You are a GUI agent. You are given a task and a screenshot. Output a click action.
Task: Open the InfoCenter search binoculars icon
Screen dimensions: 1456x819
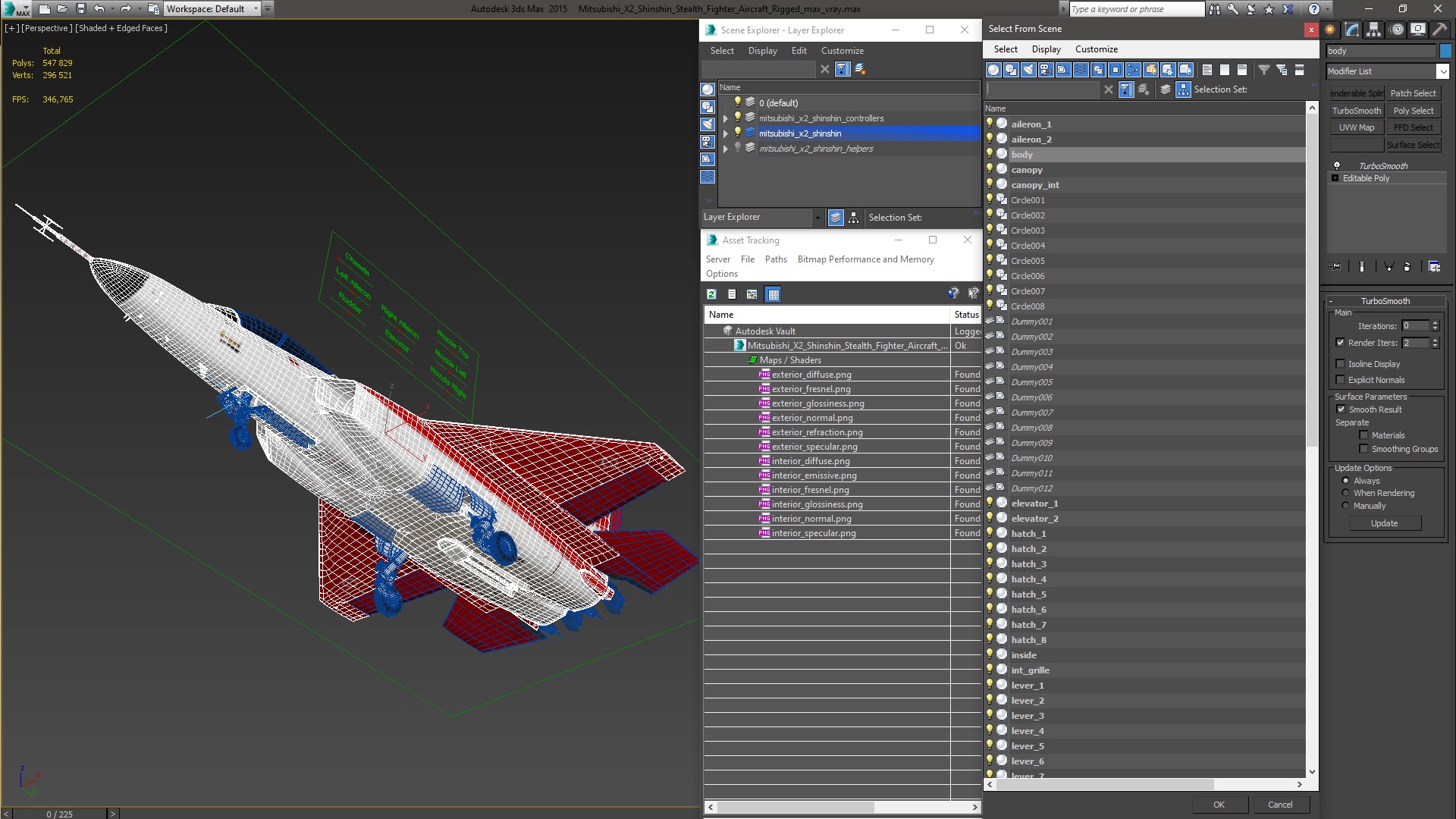coord(1215,9)
